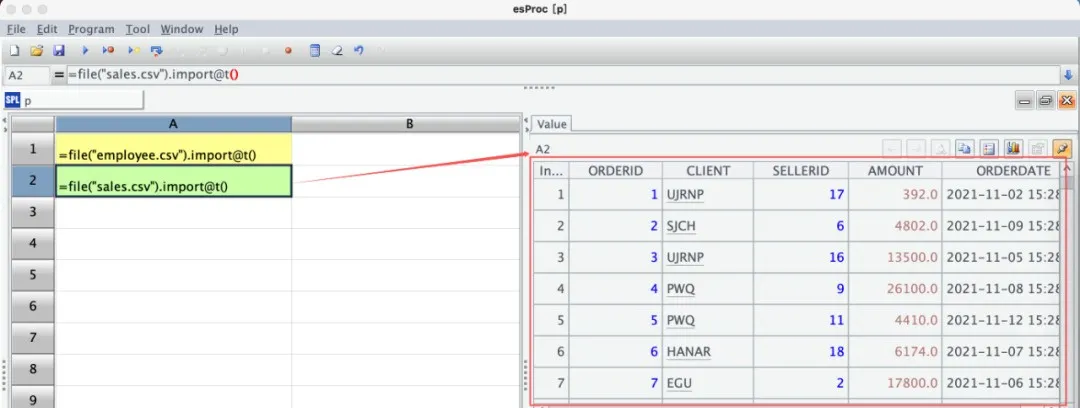Click amount 392.0 cell
This screenshot has width=1080, height=408.
pos(895,194)
